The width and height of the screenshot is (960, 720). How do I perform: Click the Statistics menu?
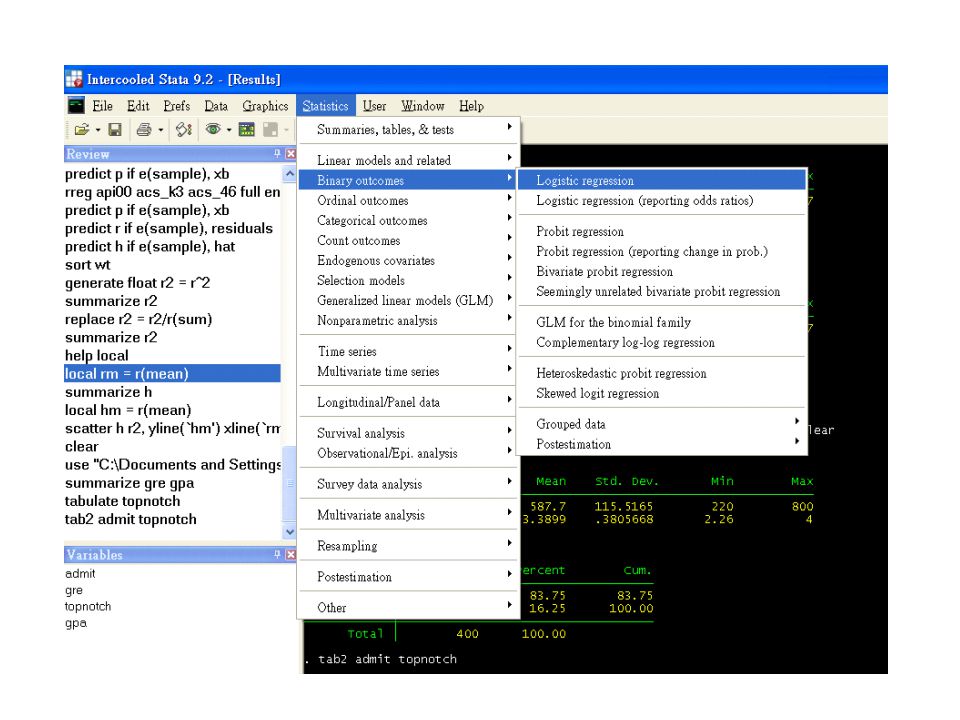pos(325,106)
